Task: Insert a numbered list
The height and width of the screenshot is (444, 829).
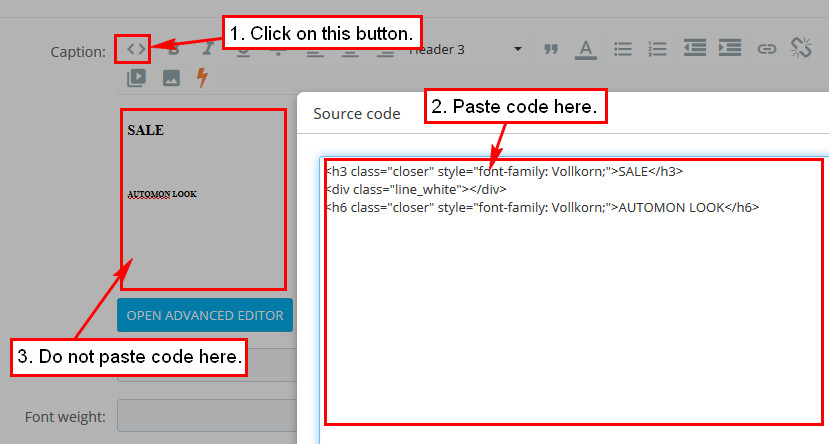Action: click(657, 48)
